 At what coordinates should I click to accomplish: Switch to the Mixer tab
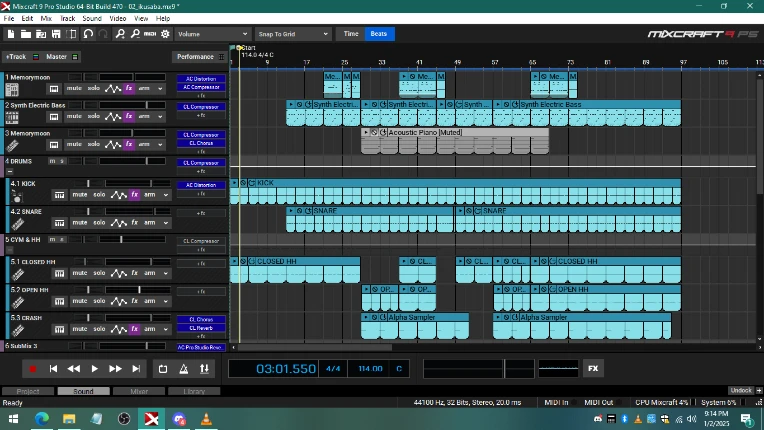[139, 391]
